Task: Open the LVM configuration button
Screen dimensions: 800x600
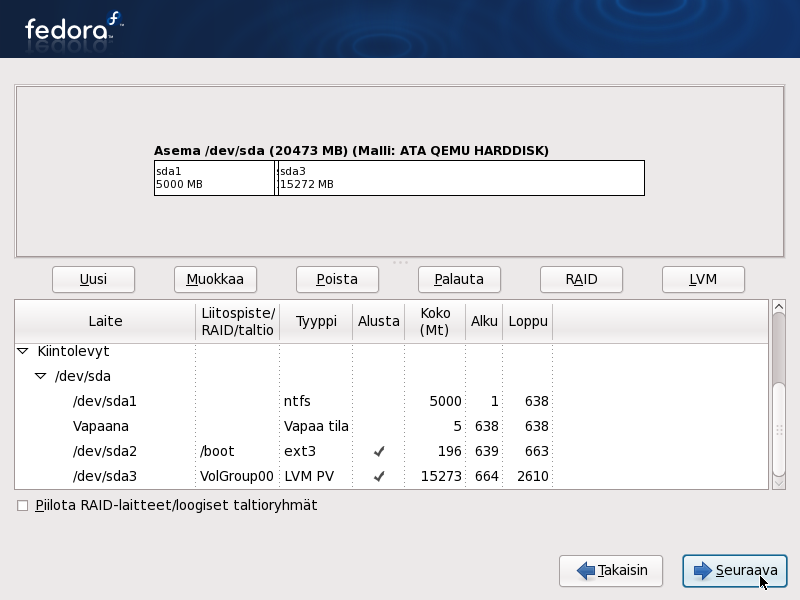Action: pyautogui.click(x=703, y=279)
